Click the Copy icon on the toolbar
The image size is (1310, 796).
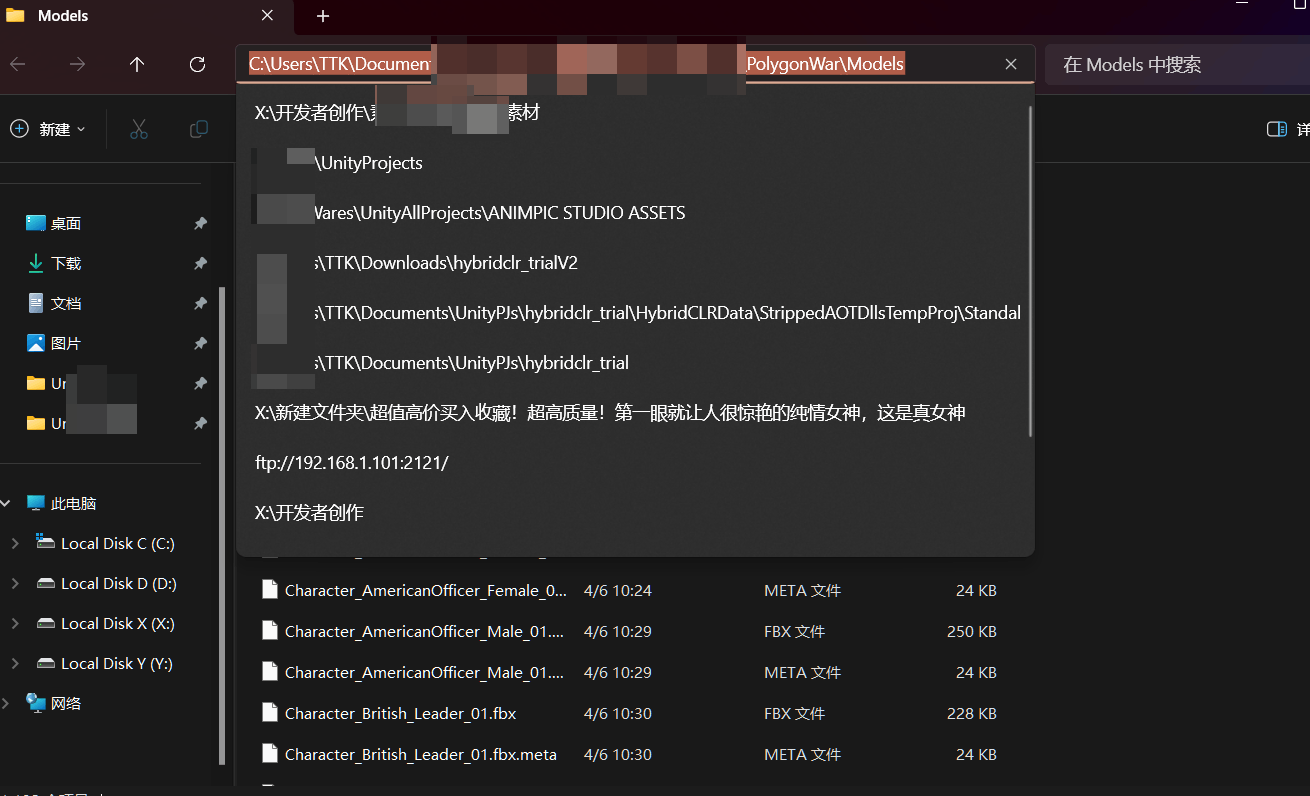(x=198, y=129)
